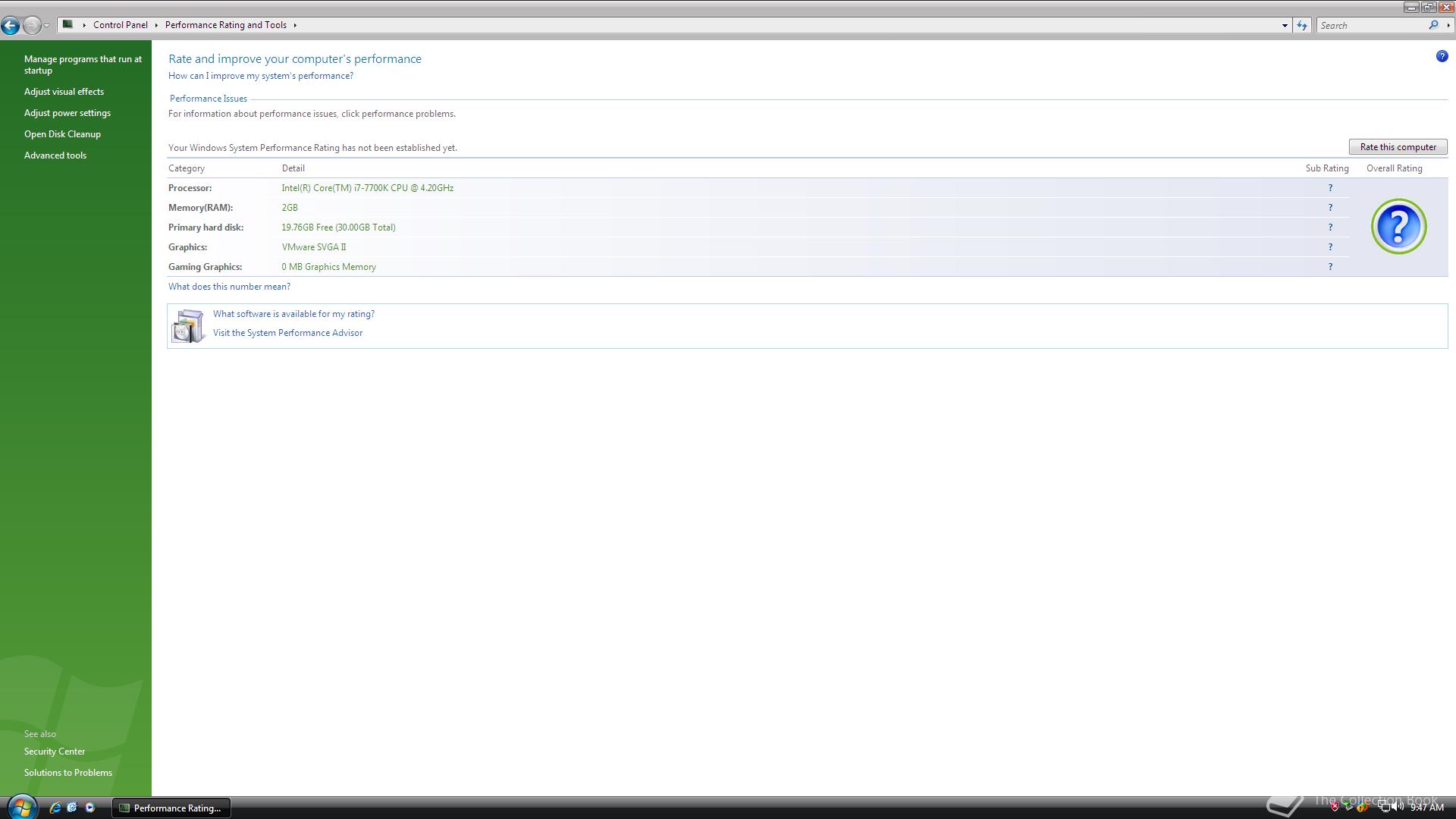Image resolution: width=1456 pixels, height=819 pixels.
Task: Click the Back navigation arrow button
Action: (10, 25)
